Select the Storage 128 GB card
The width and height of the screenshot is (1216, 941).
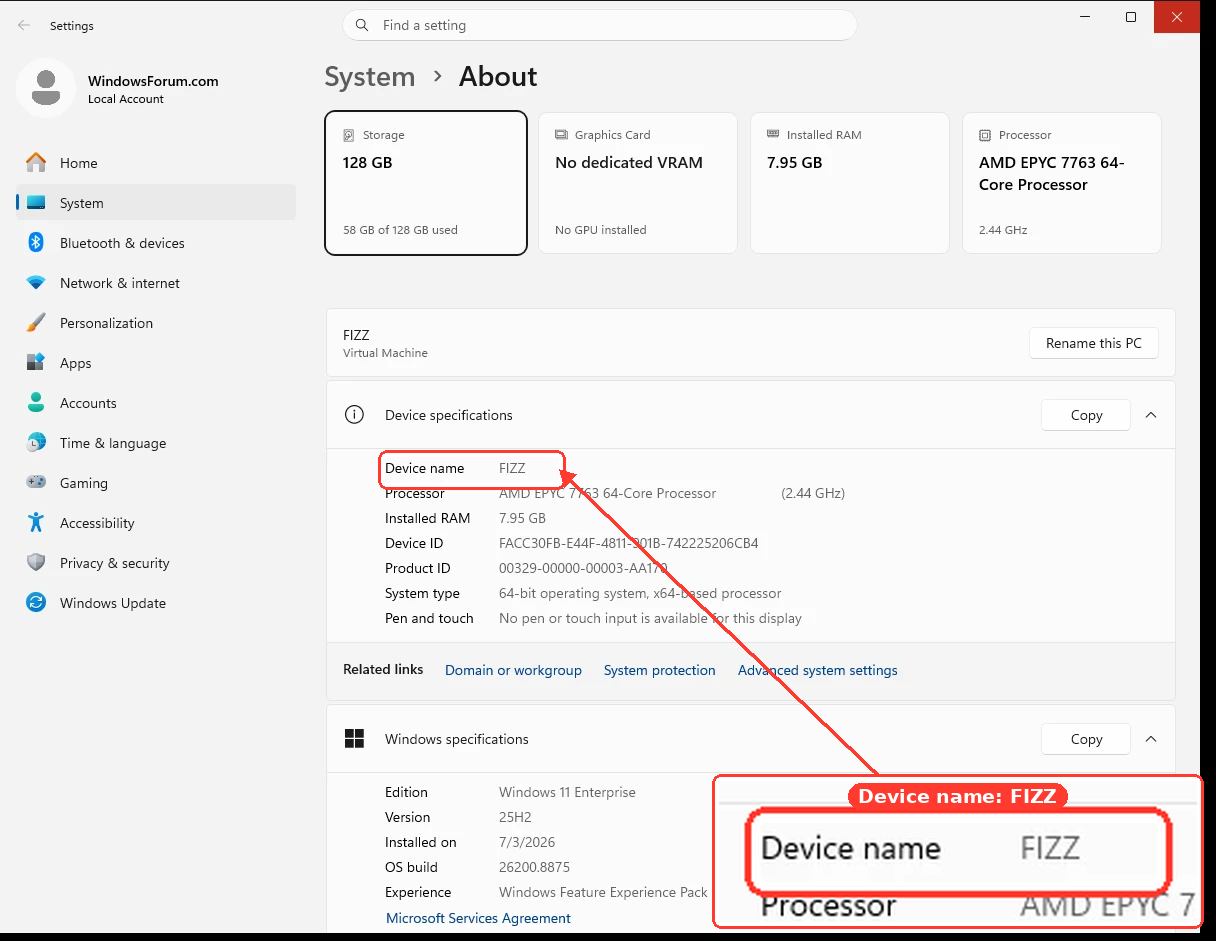426,183
